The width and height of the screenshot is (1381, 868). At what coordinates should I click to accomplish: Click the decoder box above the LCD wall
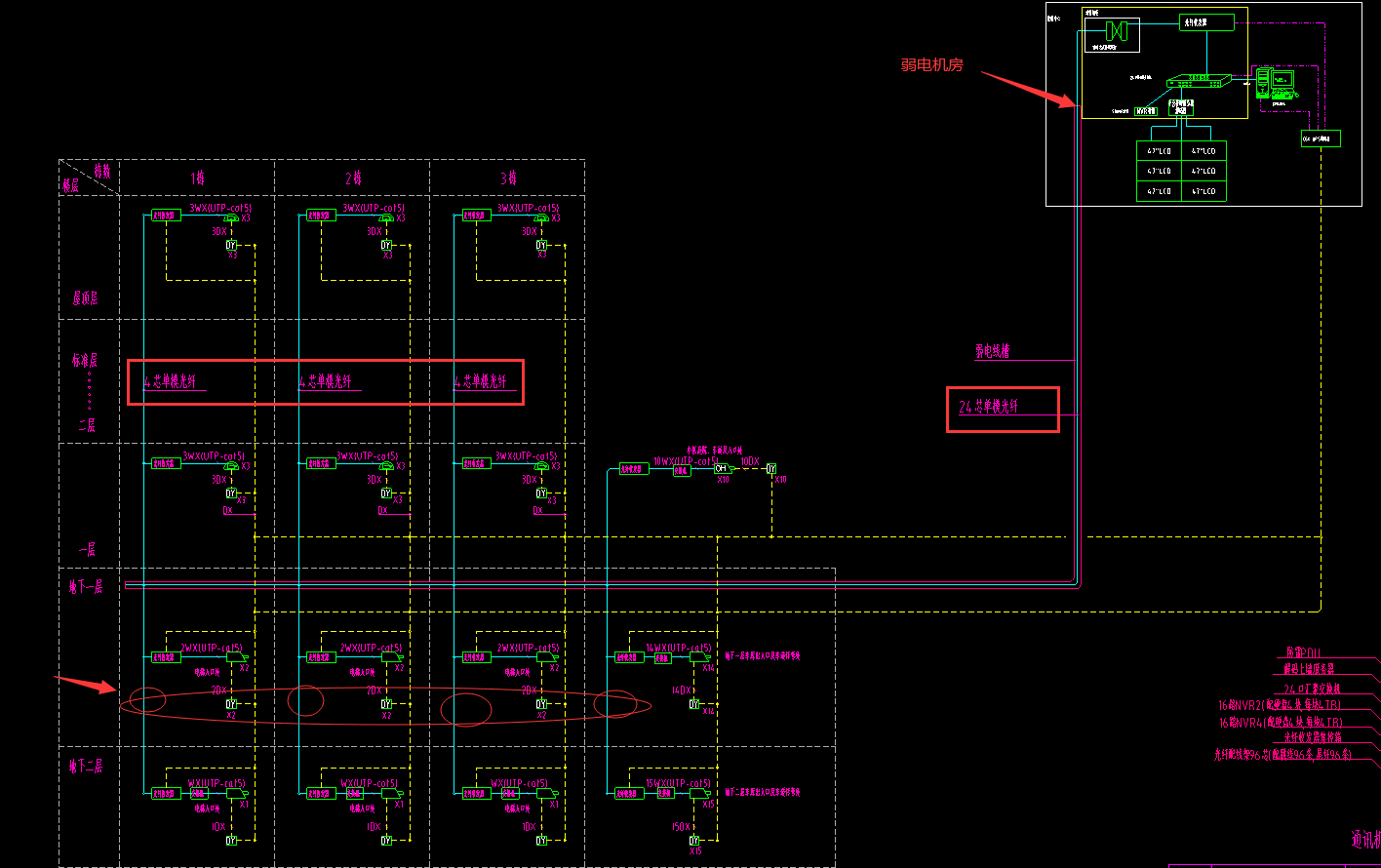click(x=1181, y=107)
